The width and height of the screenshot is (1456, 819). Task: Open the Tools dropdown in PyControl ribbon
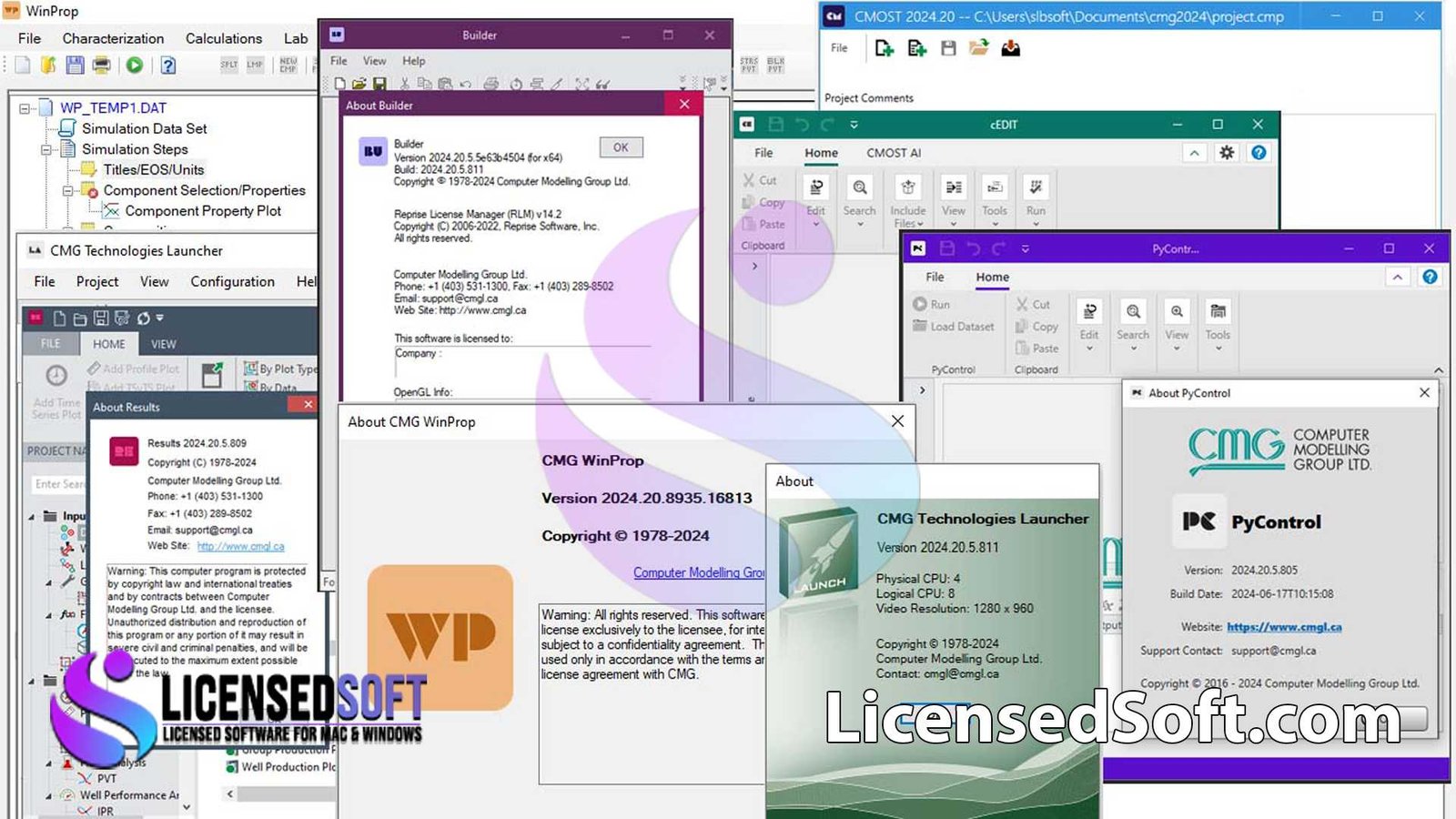tap(1218, 326)
